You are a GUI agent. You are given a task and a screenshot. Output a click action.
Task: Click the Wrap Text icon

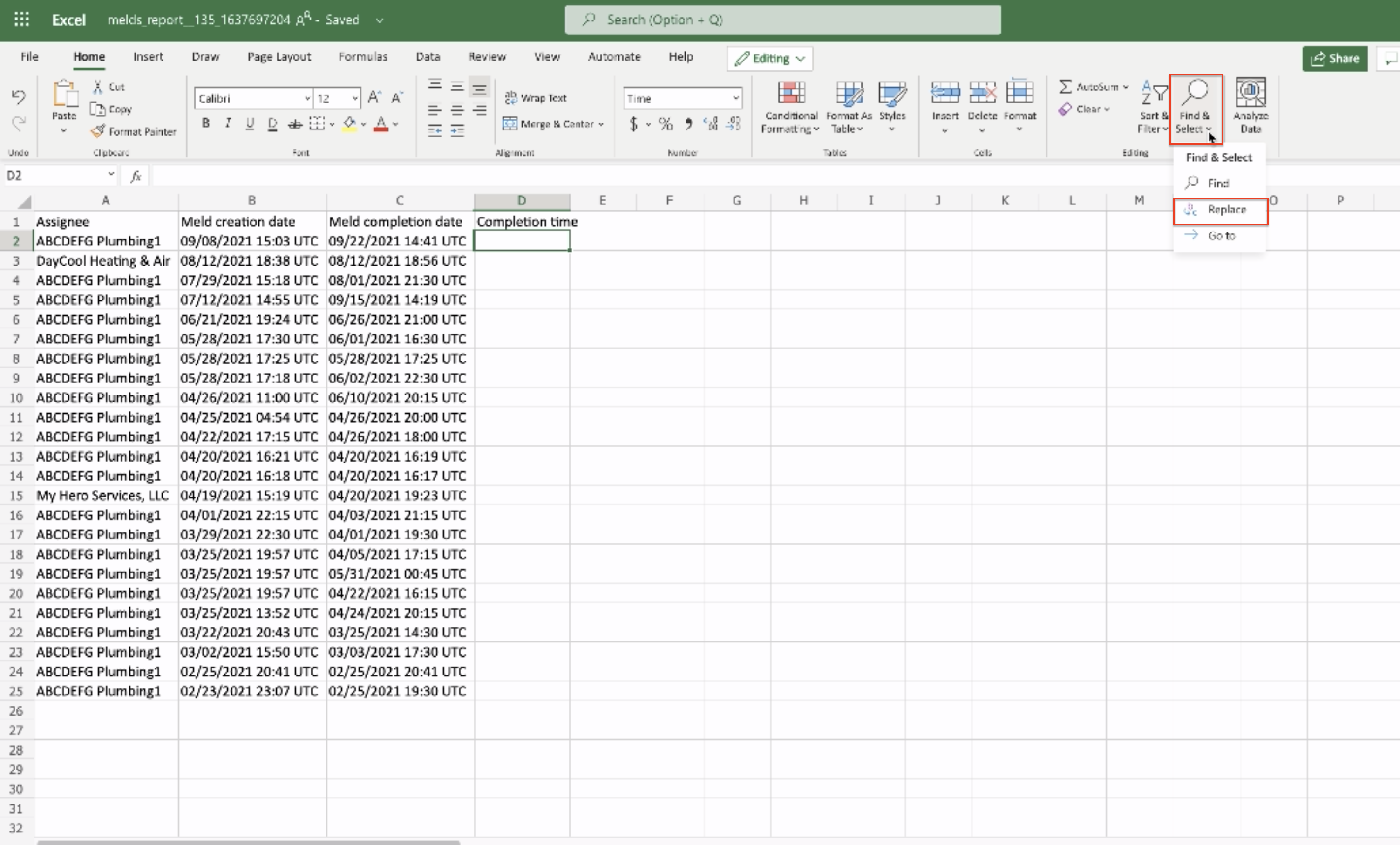510,98
